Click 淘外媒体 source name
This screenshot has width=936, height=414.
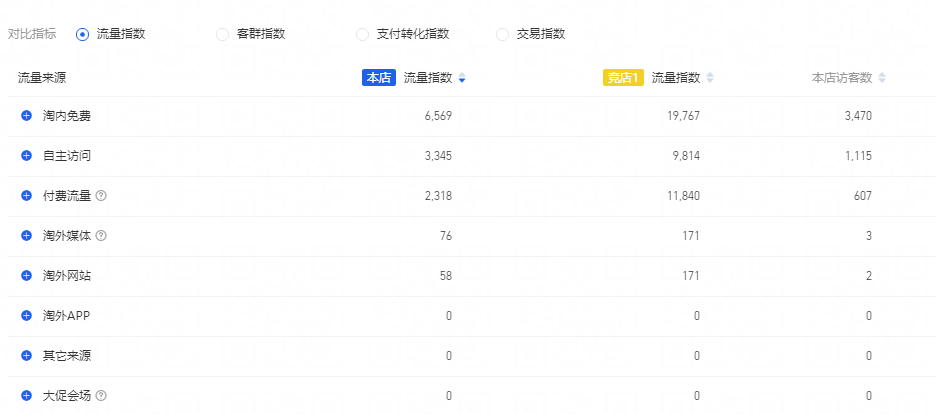point(67,236)
